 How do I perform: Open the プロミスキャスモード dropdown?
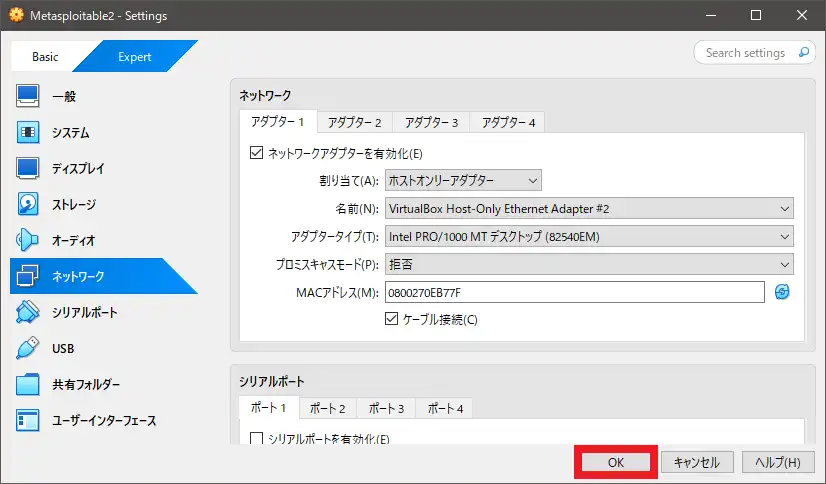pos(588,264)
